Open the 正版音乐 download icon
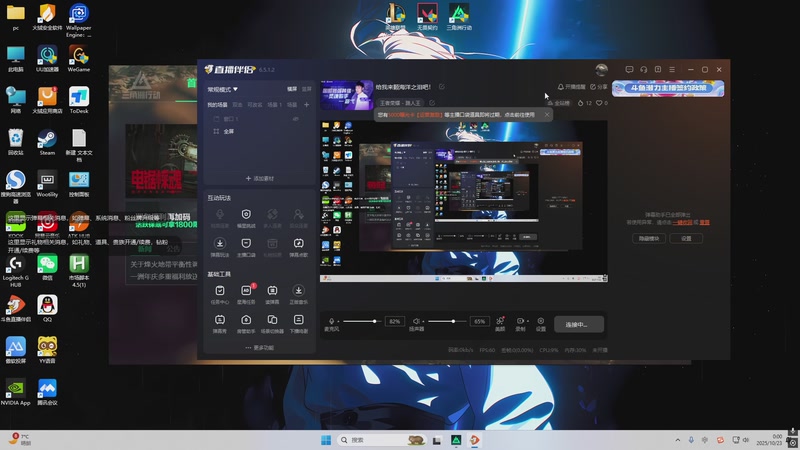Screen dimensions: 800x450 click(298, 290)
